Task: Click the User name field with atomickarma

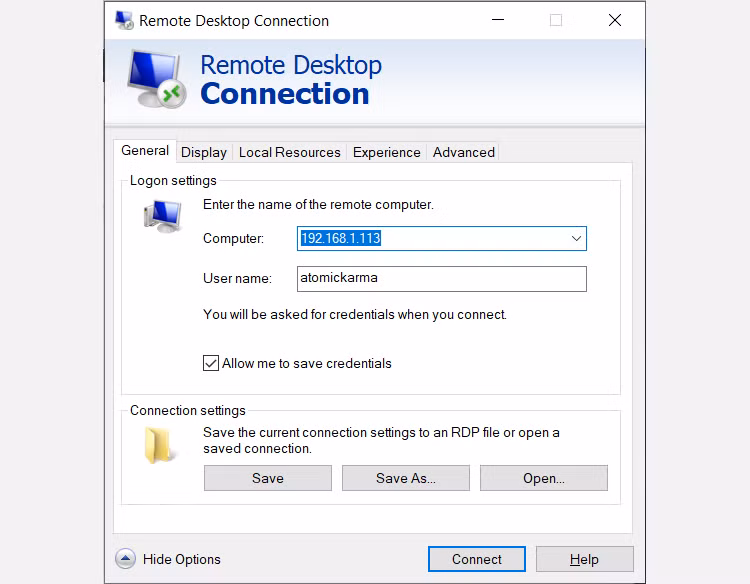Action: [x=441, y=279]
